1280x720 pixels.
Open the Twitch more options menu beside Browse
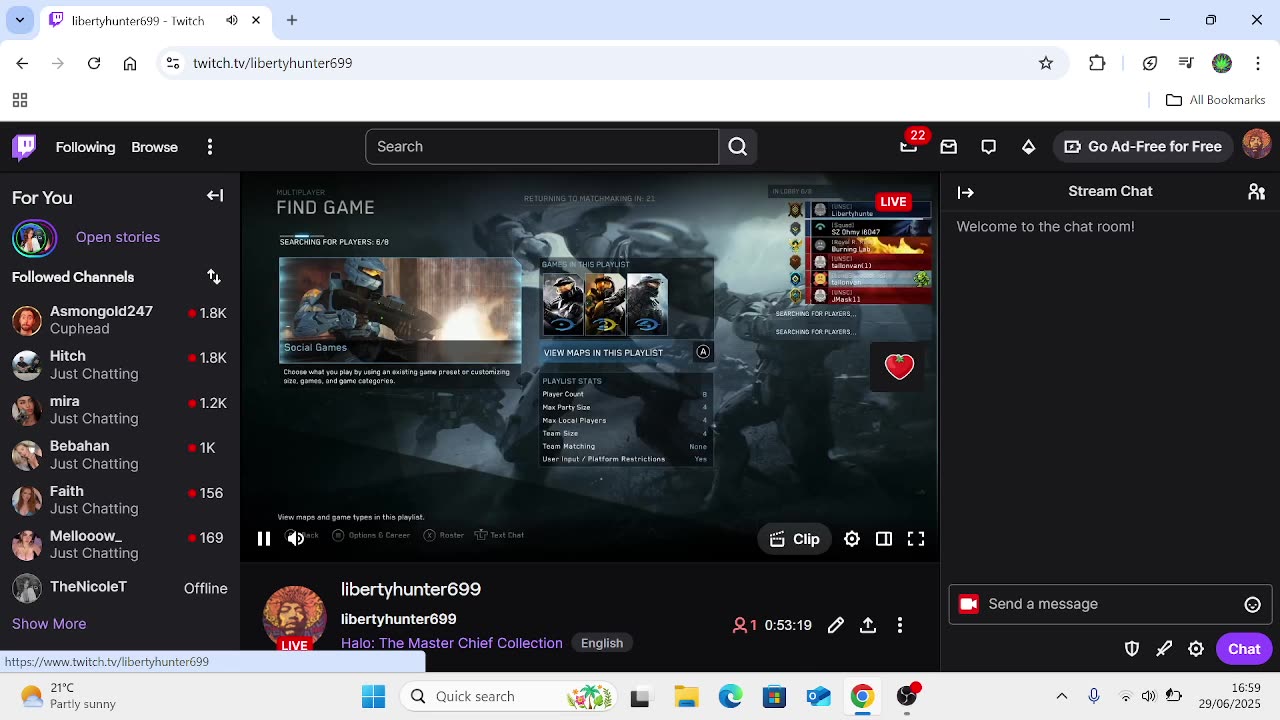pos(210,147)
